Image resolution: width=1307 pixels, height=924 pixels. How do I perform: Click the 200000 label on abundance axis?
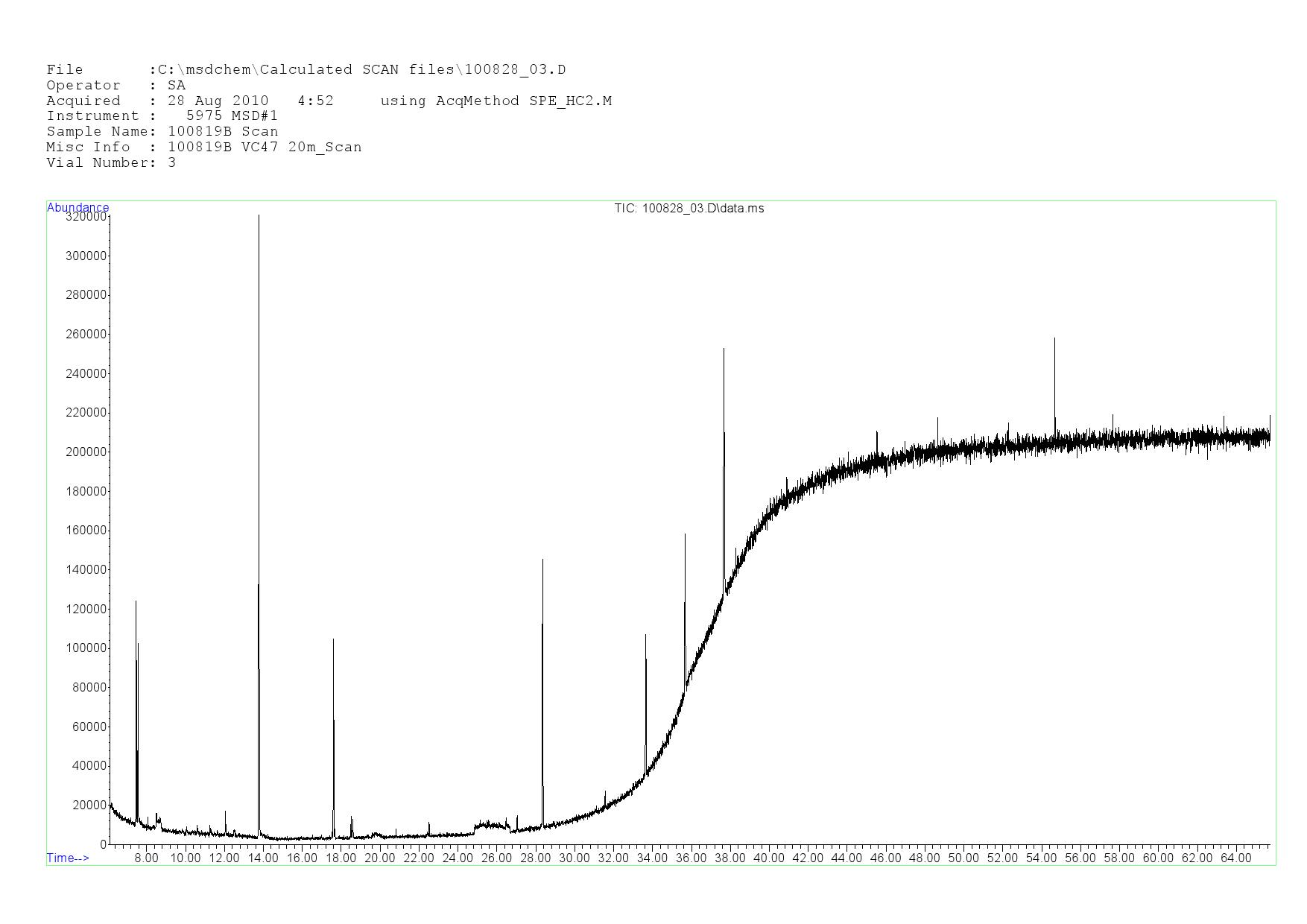point(86,452)
